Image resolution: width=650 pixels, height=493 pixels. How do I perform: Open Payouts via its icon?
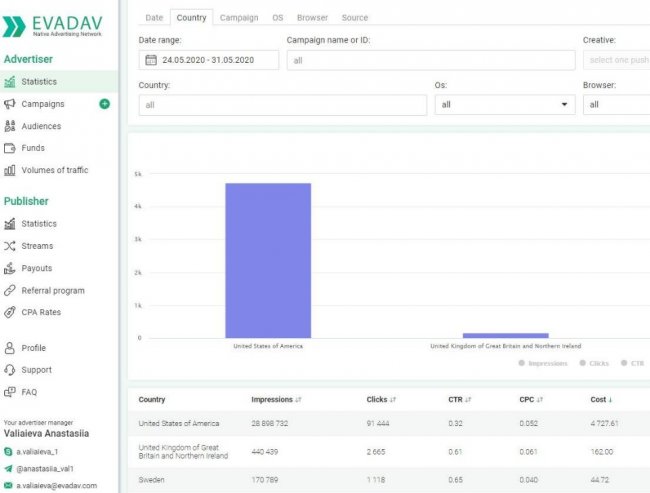[x=10, y=268]
